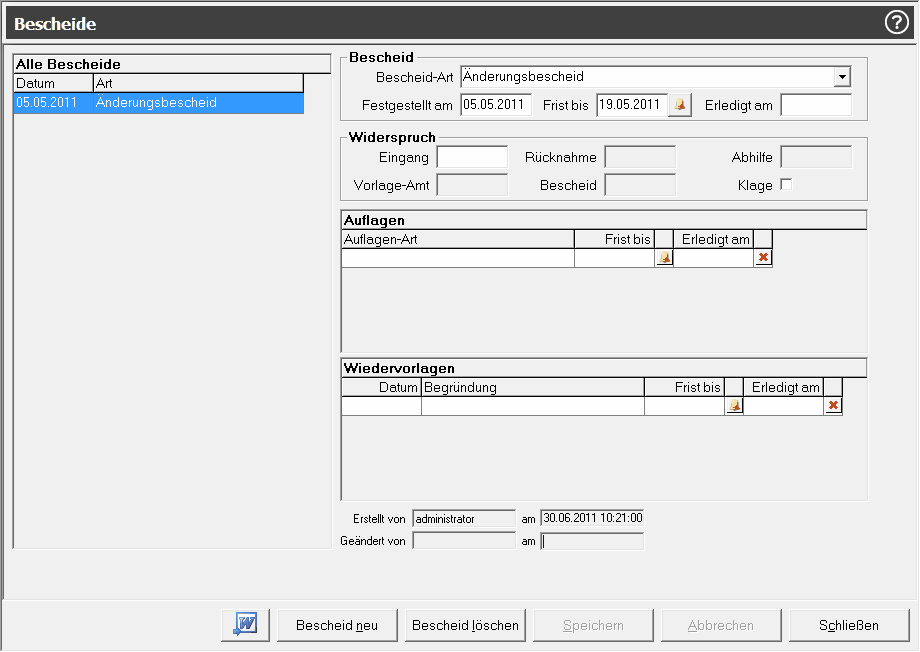Sort list by Datum column header
920x652 pixels.
click(53, 83)
